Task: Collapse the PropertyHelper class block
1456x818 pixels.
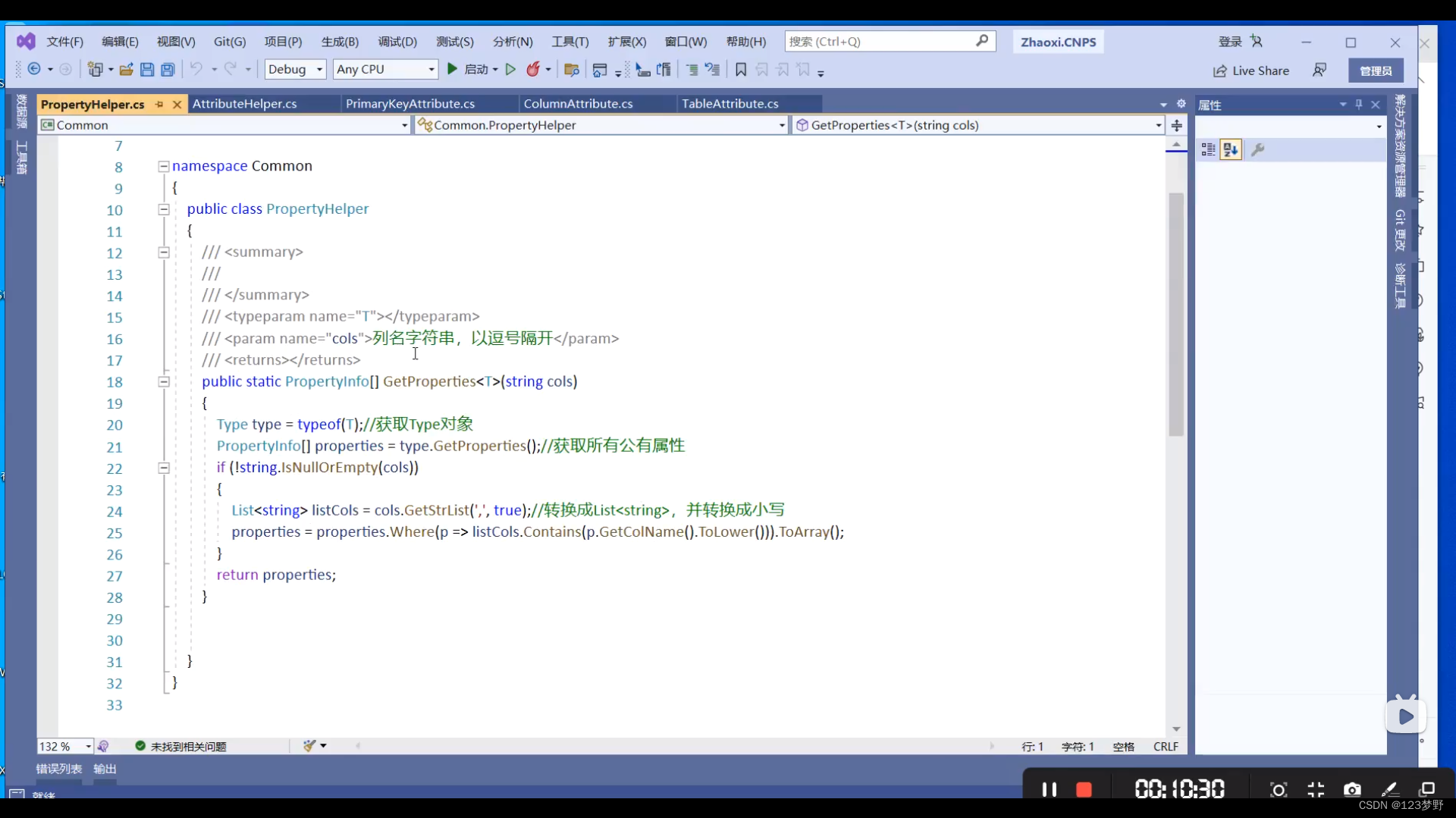Action: point(163,209)
